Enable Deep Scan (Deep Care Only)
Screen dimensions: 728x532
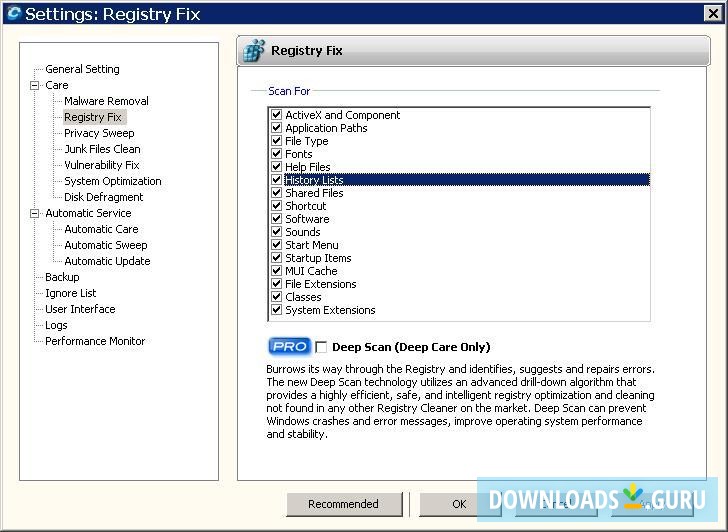[321, 347]
